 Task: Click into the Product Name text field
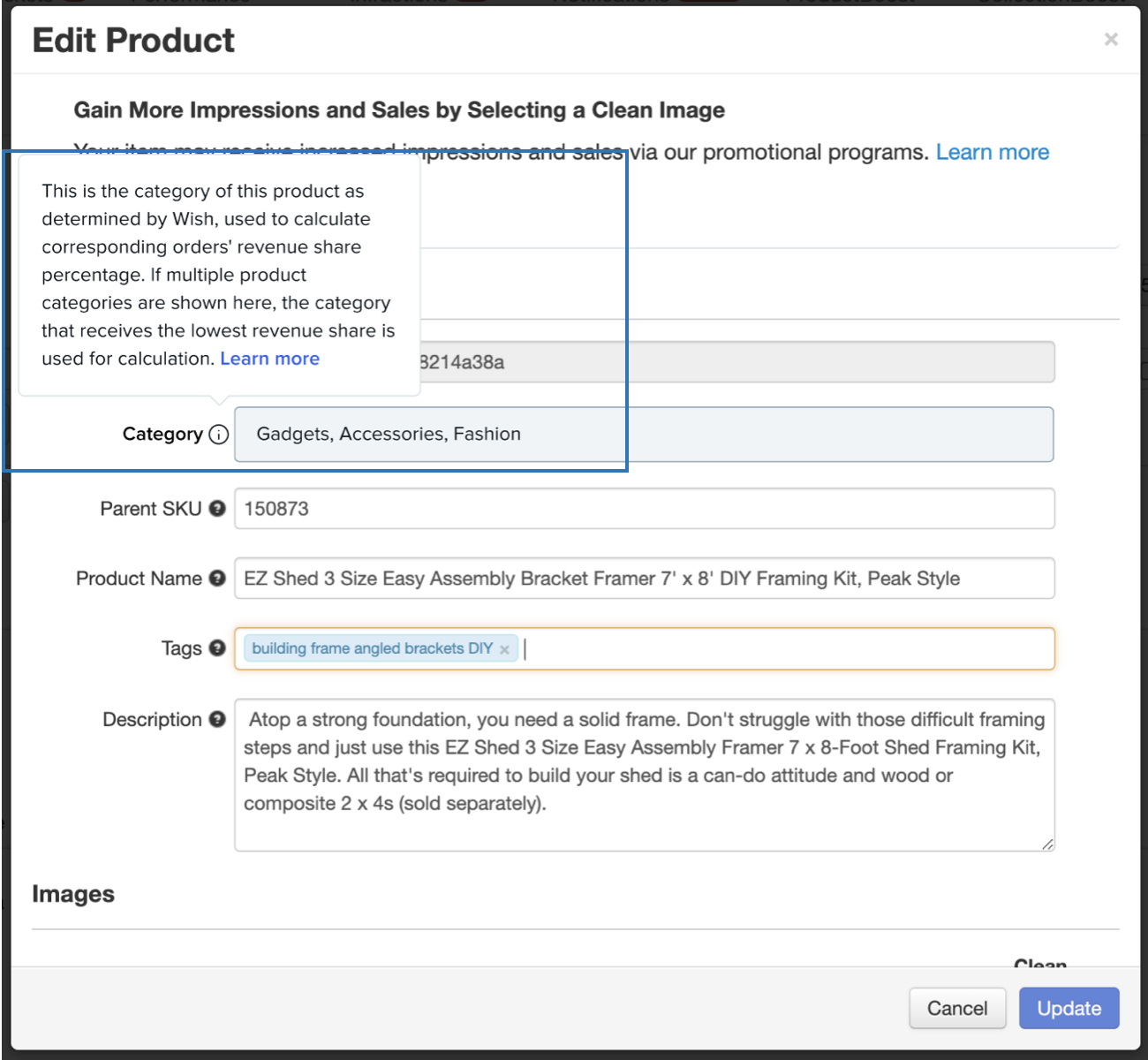[644, 579]
